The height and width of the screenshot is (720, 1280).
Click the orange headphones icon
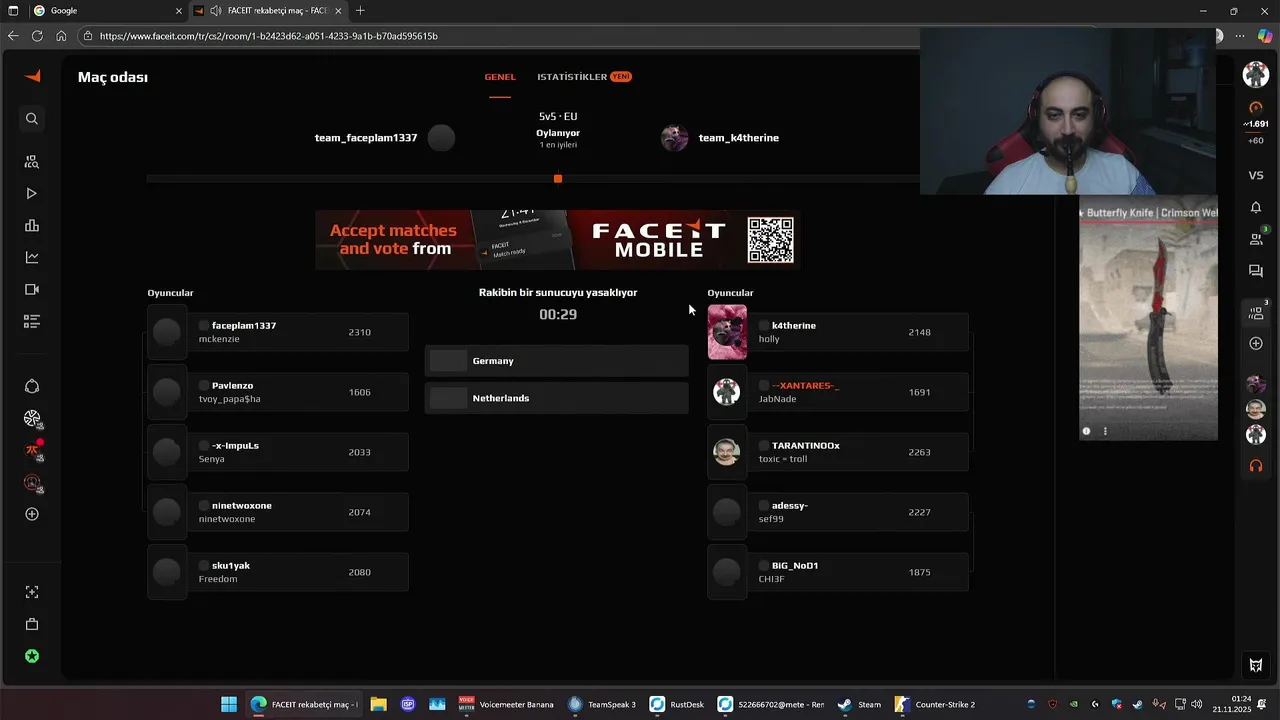pyautogui.click(x=1256, y=467)
